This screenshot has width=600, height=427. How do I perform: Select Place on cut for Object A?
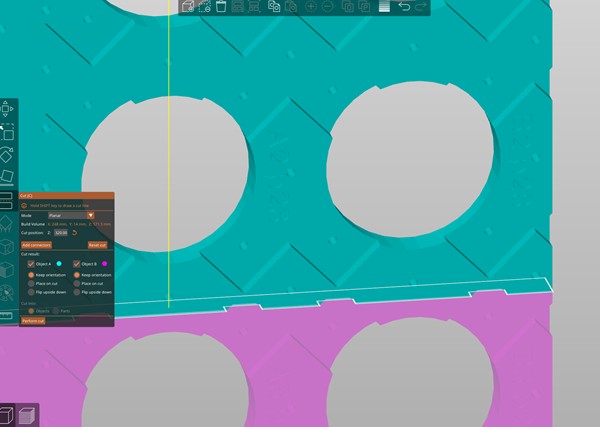[x=31, y=283]
